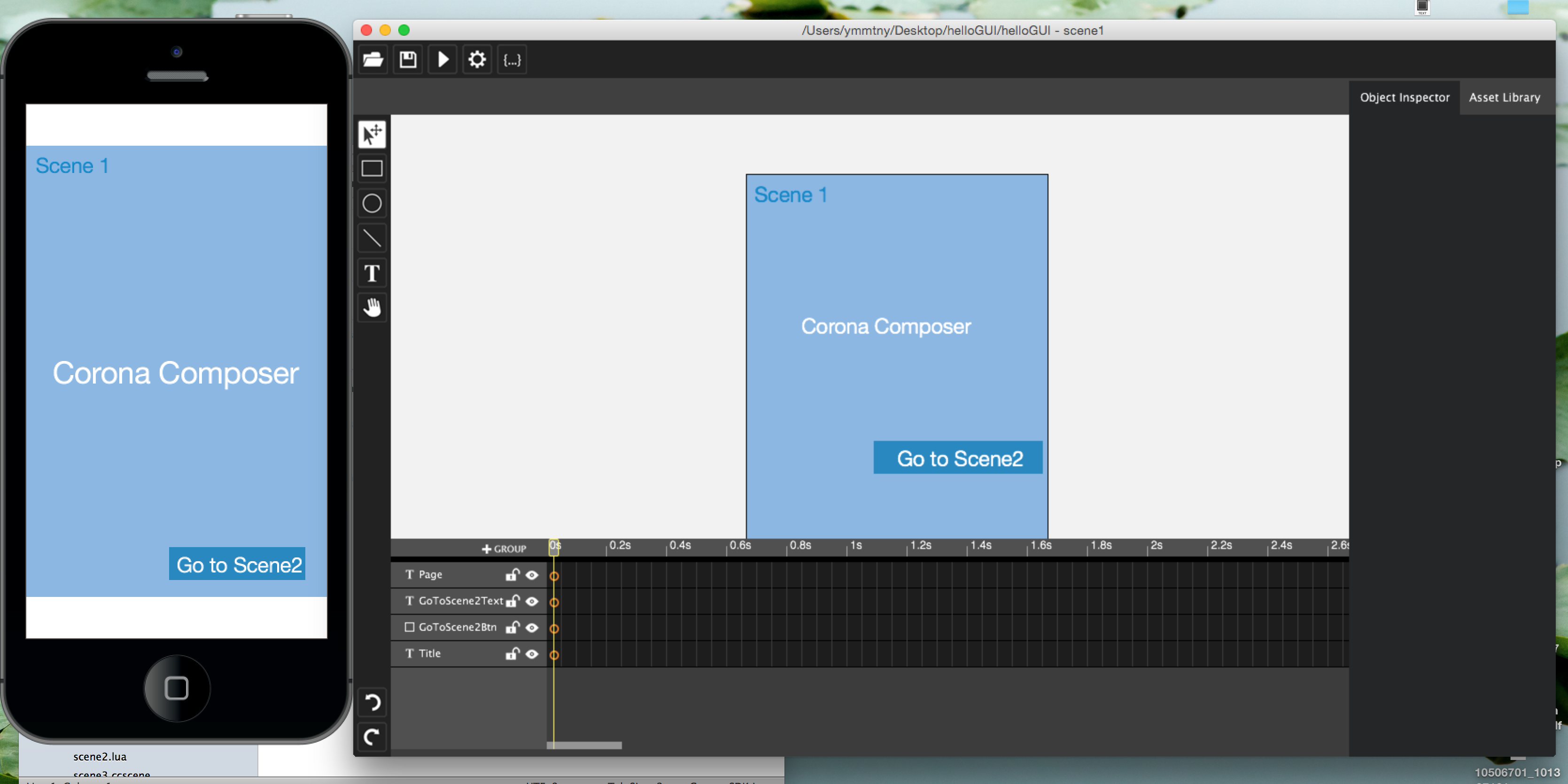This screenshot has width=1568, height=784.
Task: Select the Hand pan tool
Action: tap(372, 307)
